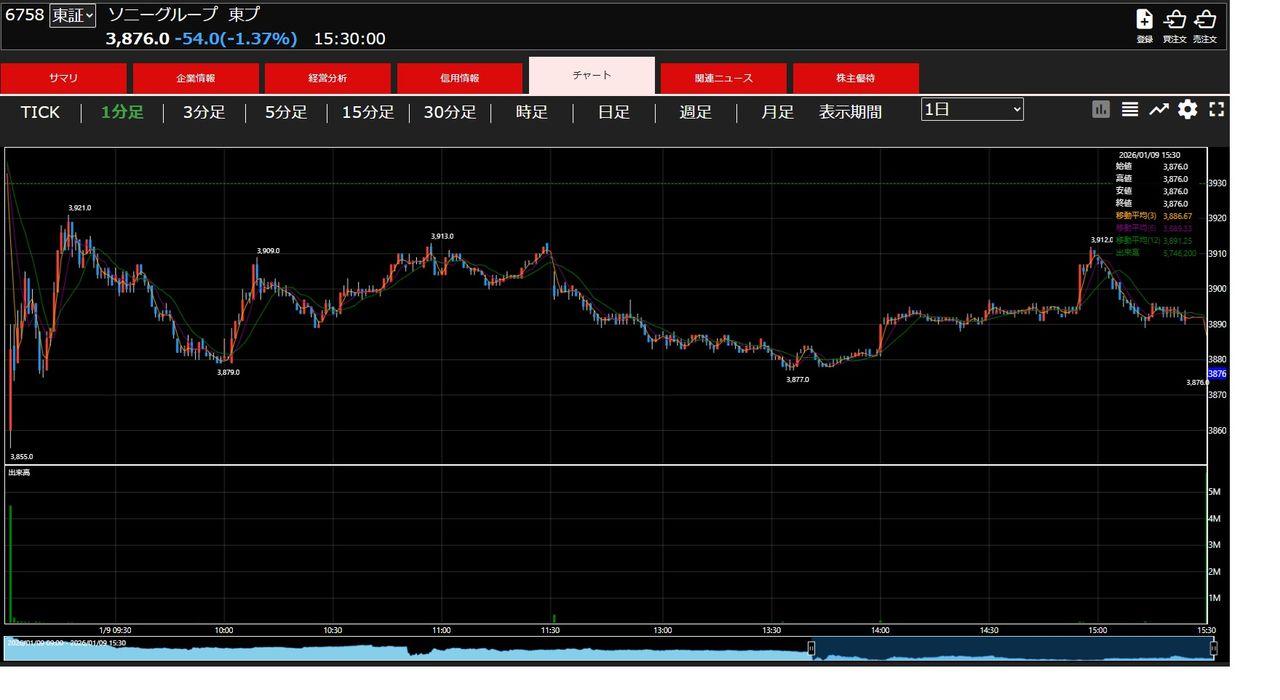Click the left handle of range slider
Image resolution: width=1280 pixels, height=700 pixels.
pyautogui.click(x=811, y=649)
